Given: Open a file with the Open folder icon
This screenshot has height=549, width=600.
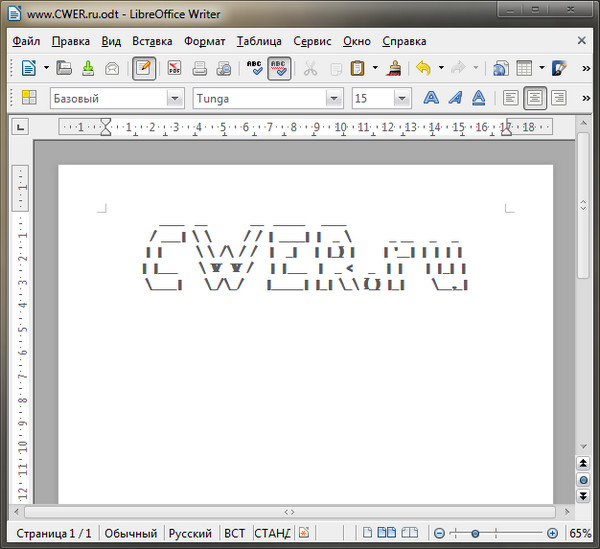Looking at the screenshot, I should (x=64, y=68).
